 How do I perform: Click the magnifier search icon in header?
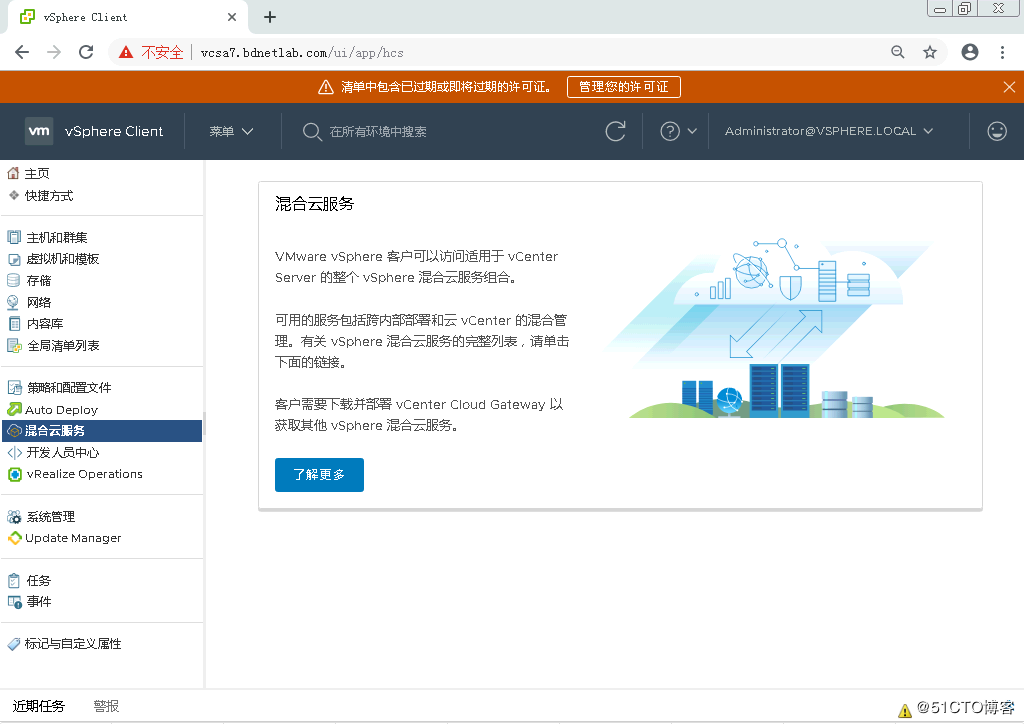tap(312, 132)
